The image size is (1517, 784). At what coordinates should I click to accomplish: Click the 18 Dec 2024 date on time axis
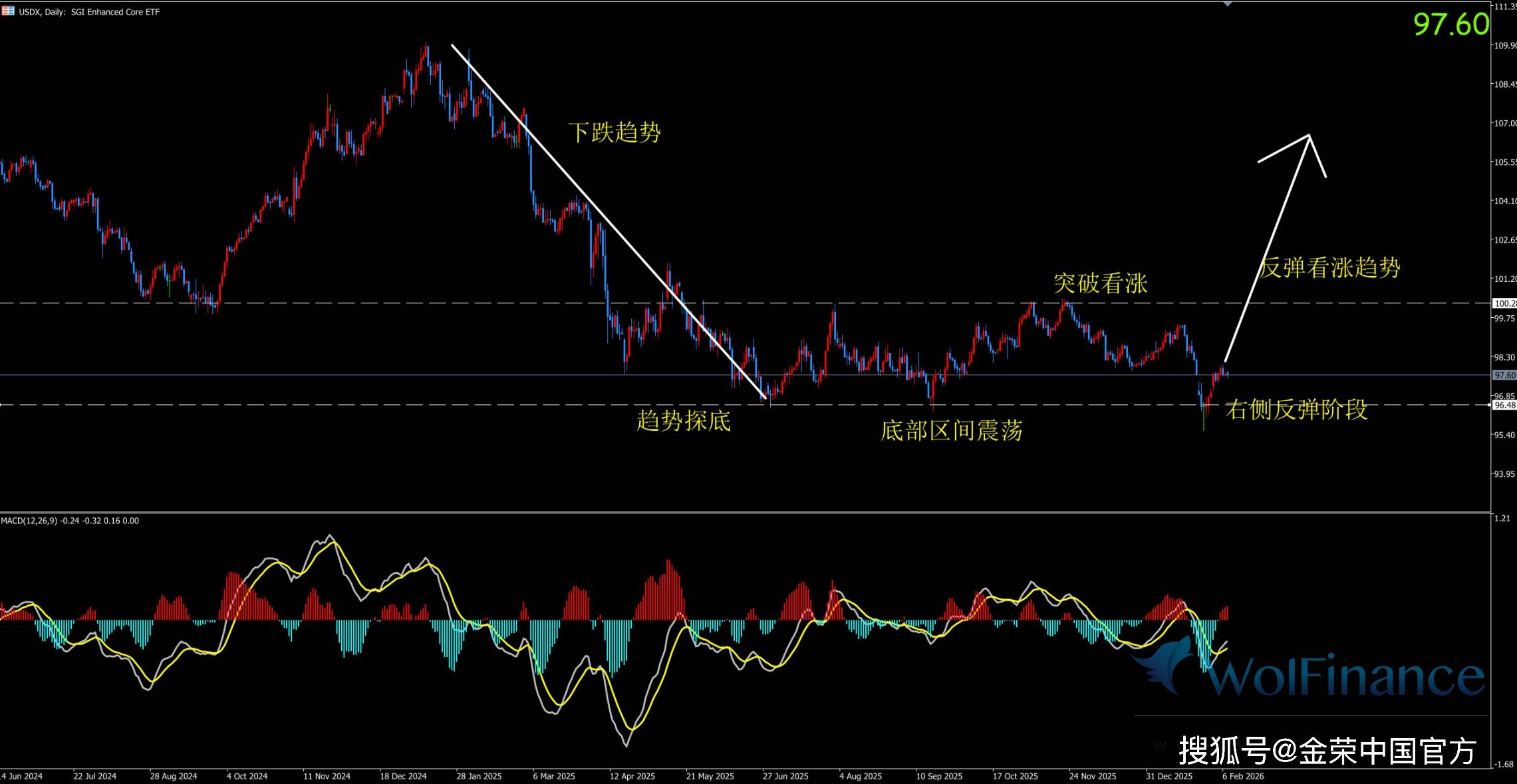(x=402, y=776)
